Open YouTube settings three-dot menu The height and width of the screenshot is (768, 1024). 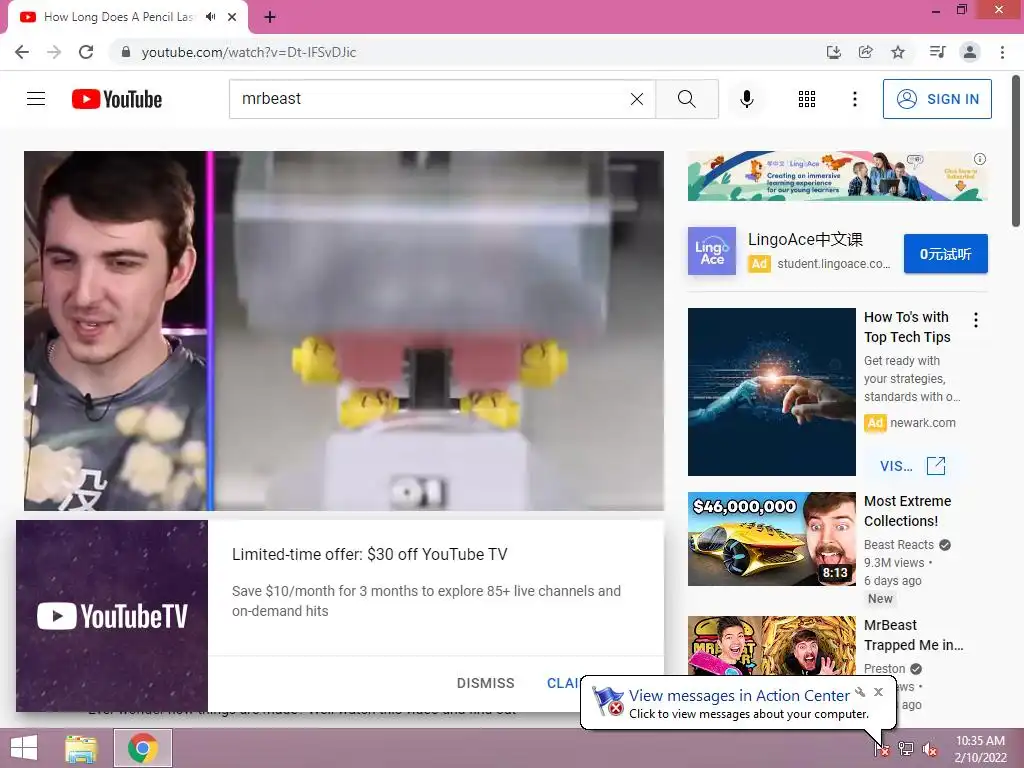[x=855, y=99]
